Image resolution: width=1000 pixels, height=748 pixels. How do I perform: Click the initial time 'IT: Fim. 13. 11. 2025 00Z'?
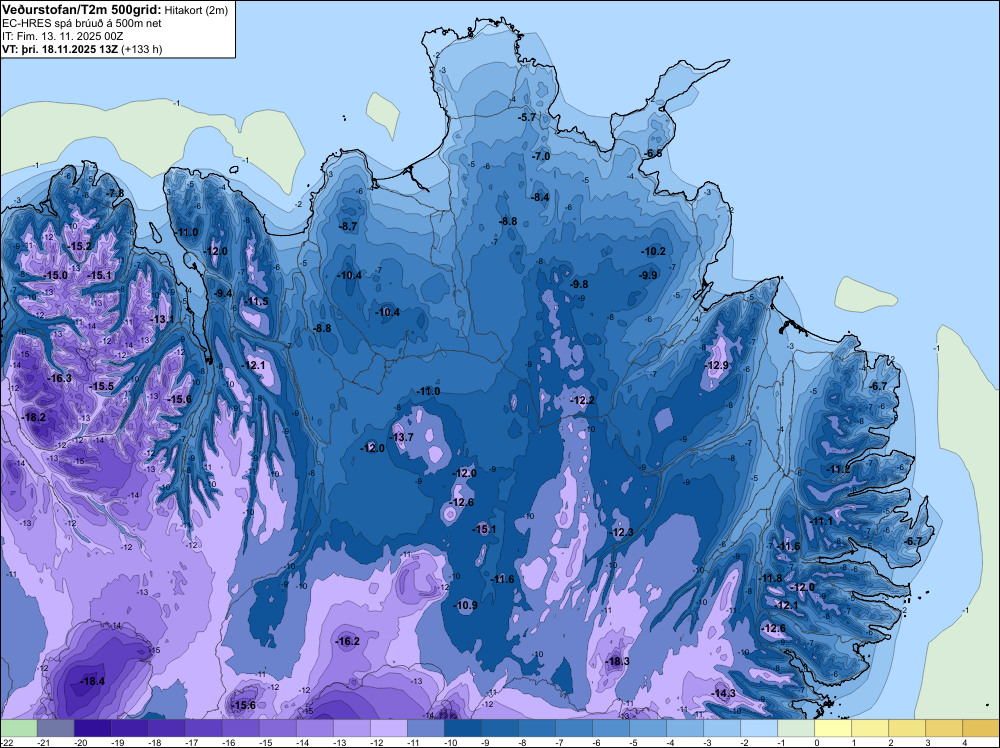click(x=62, y=36)
